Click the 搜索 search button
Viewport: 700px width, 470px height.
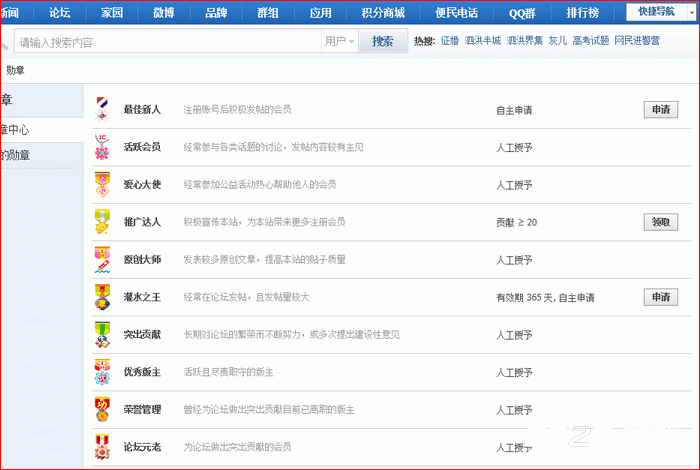pyautogui.click(x=383, y=41)
